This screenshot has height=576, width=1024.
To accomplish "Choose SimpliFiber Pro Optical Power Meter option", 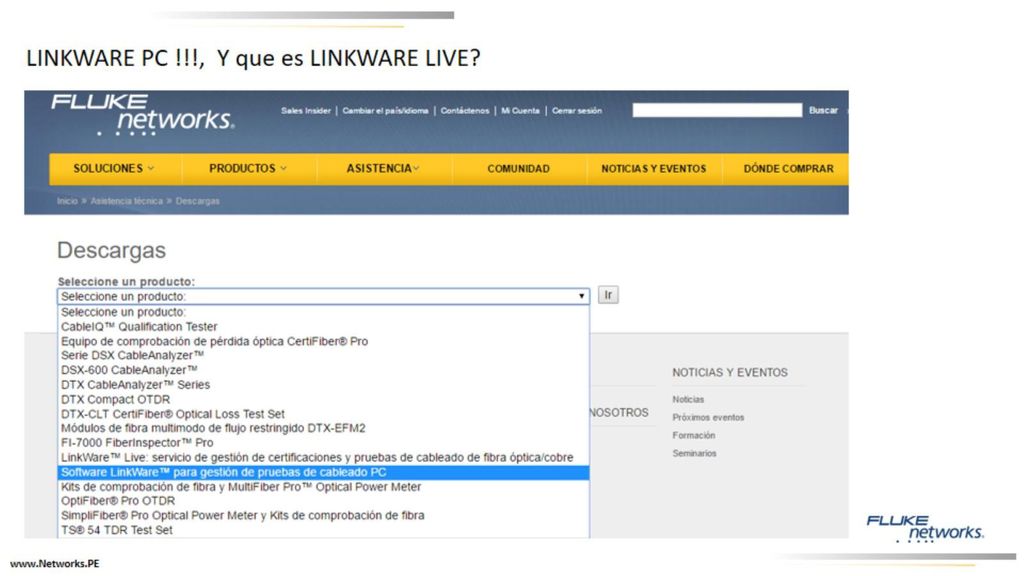I will coord(323,515).
